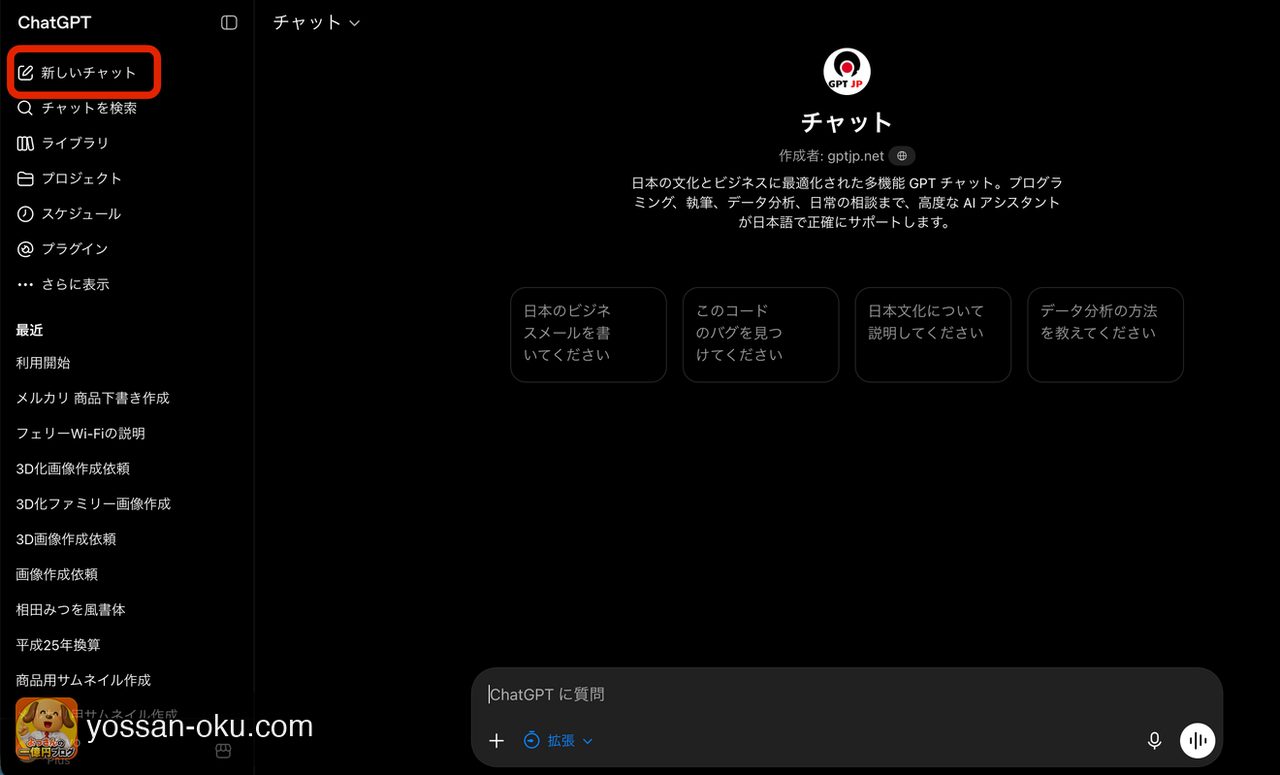
Task: Focus the ChatGPT に質問 input field
Action: tap(846, 694)
